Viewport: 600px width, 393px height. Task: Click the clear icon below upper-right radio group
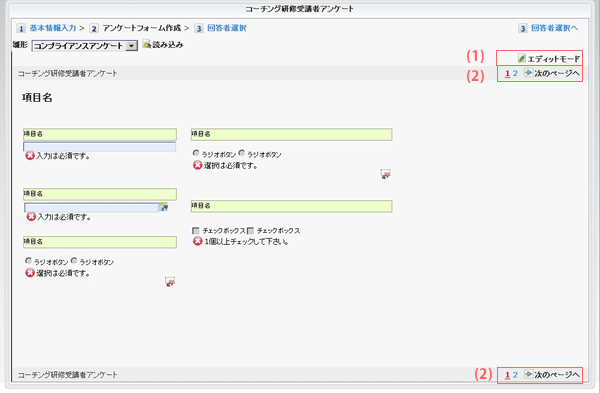click(385, 174)
